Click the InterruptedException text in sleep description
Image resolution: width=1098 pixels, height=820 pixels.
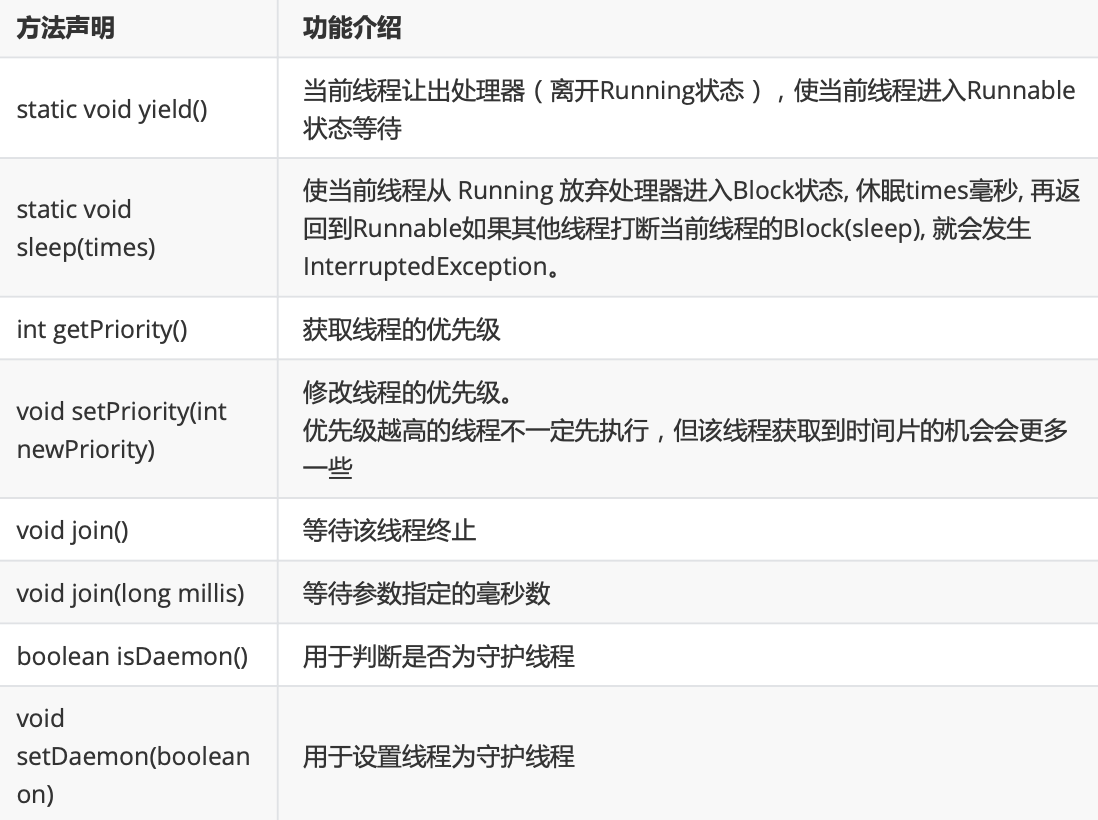426,266
